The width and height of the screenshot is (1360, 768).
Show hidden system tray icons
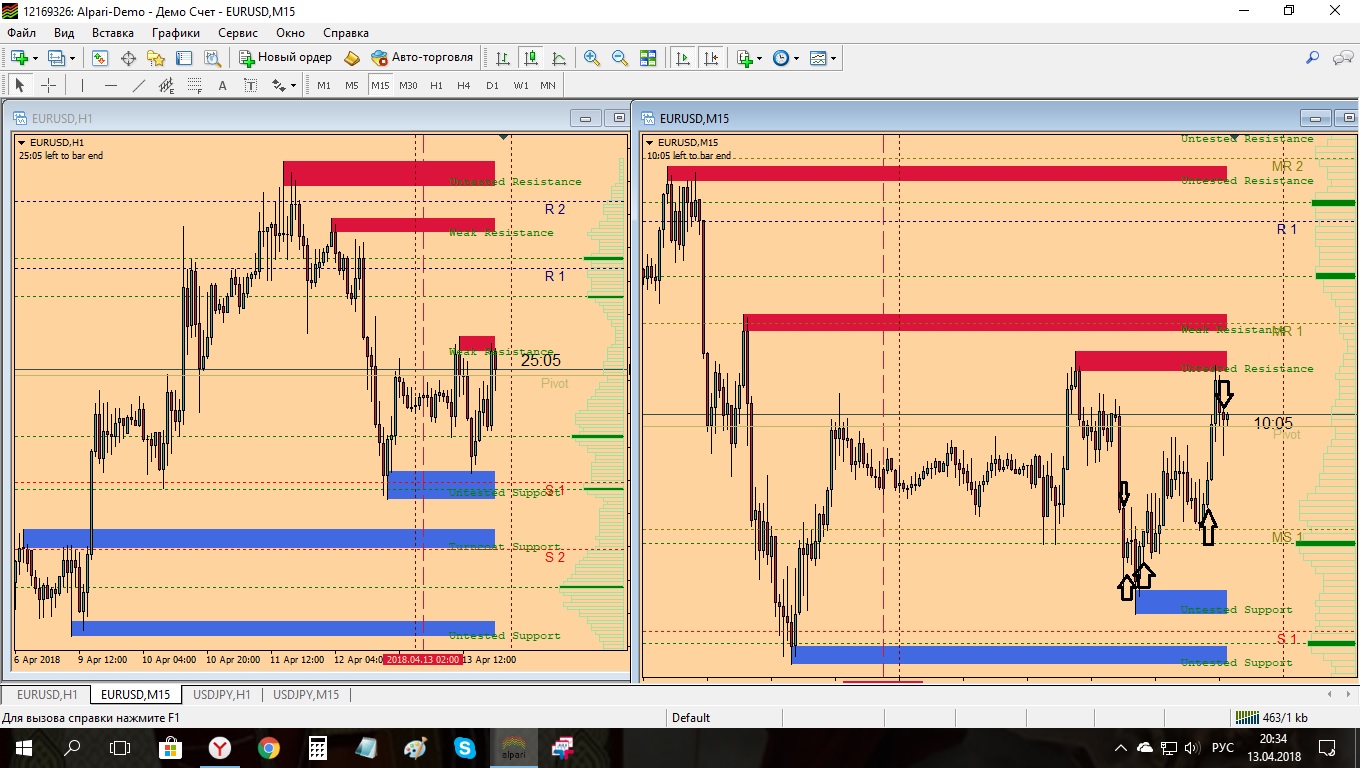(1123, 747)
